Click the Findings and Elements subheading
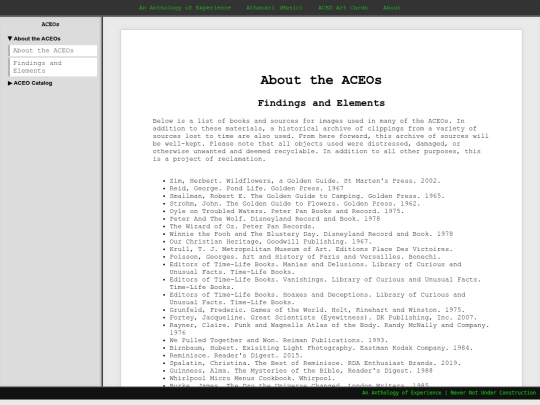This screenshot has height=405, width=540. pyautogui.click(x=321, y=103)
